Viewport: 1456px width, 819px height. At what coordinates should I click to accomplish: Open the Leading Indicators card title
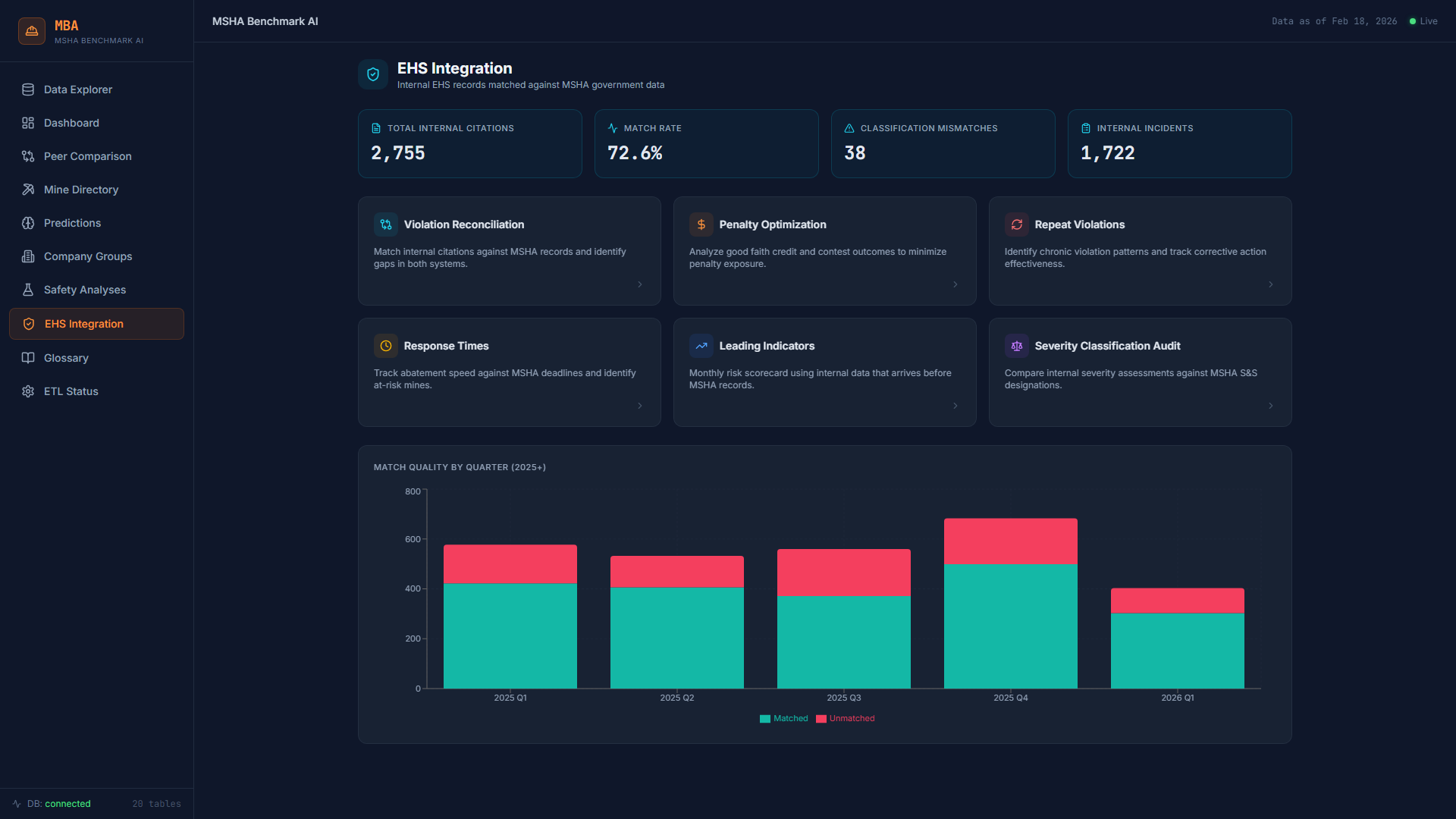(767, 346)
